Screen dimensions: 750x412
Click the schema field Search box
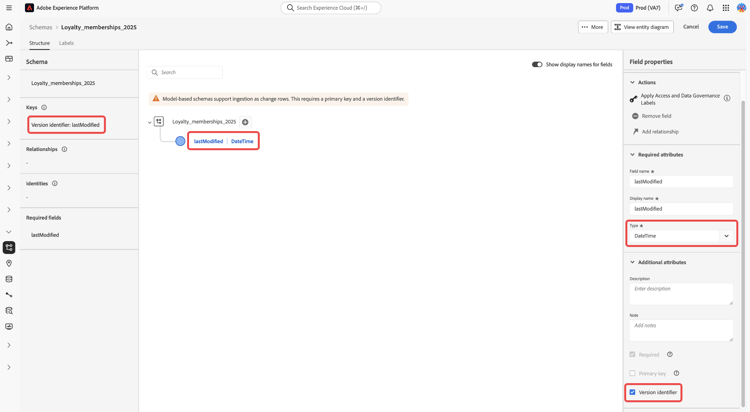tap(185, 72)
